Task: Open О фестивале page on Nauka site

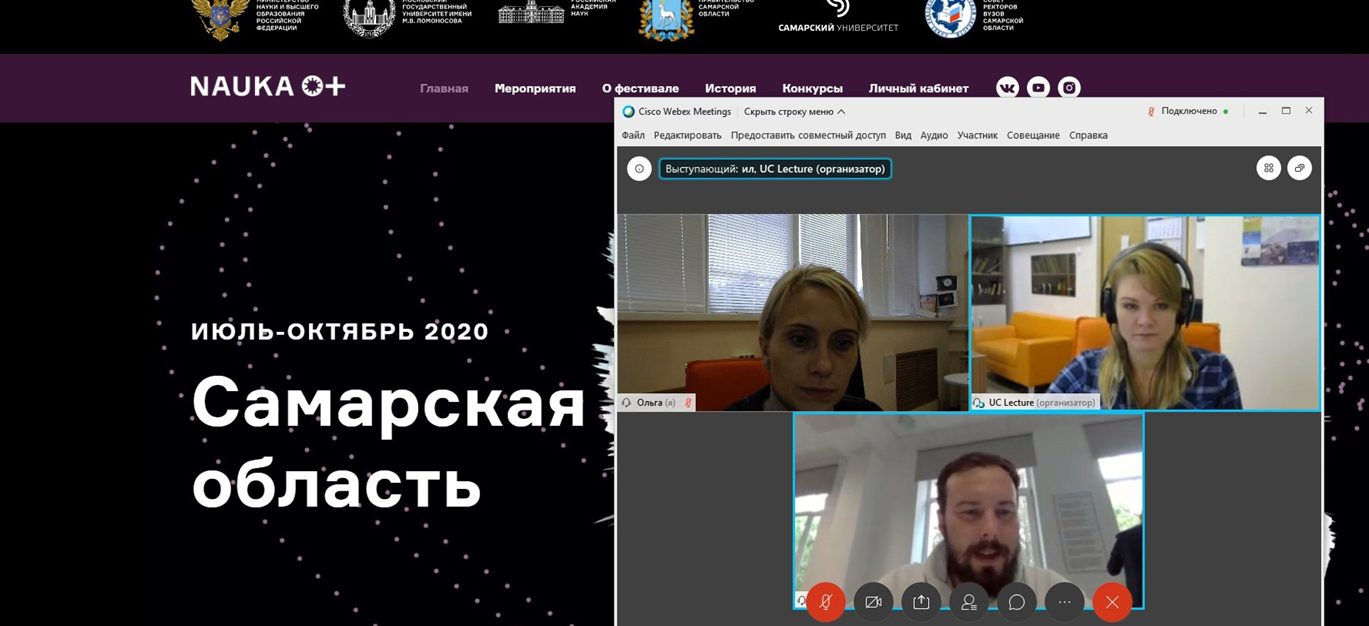Action: [640, 88]
